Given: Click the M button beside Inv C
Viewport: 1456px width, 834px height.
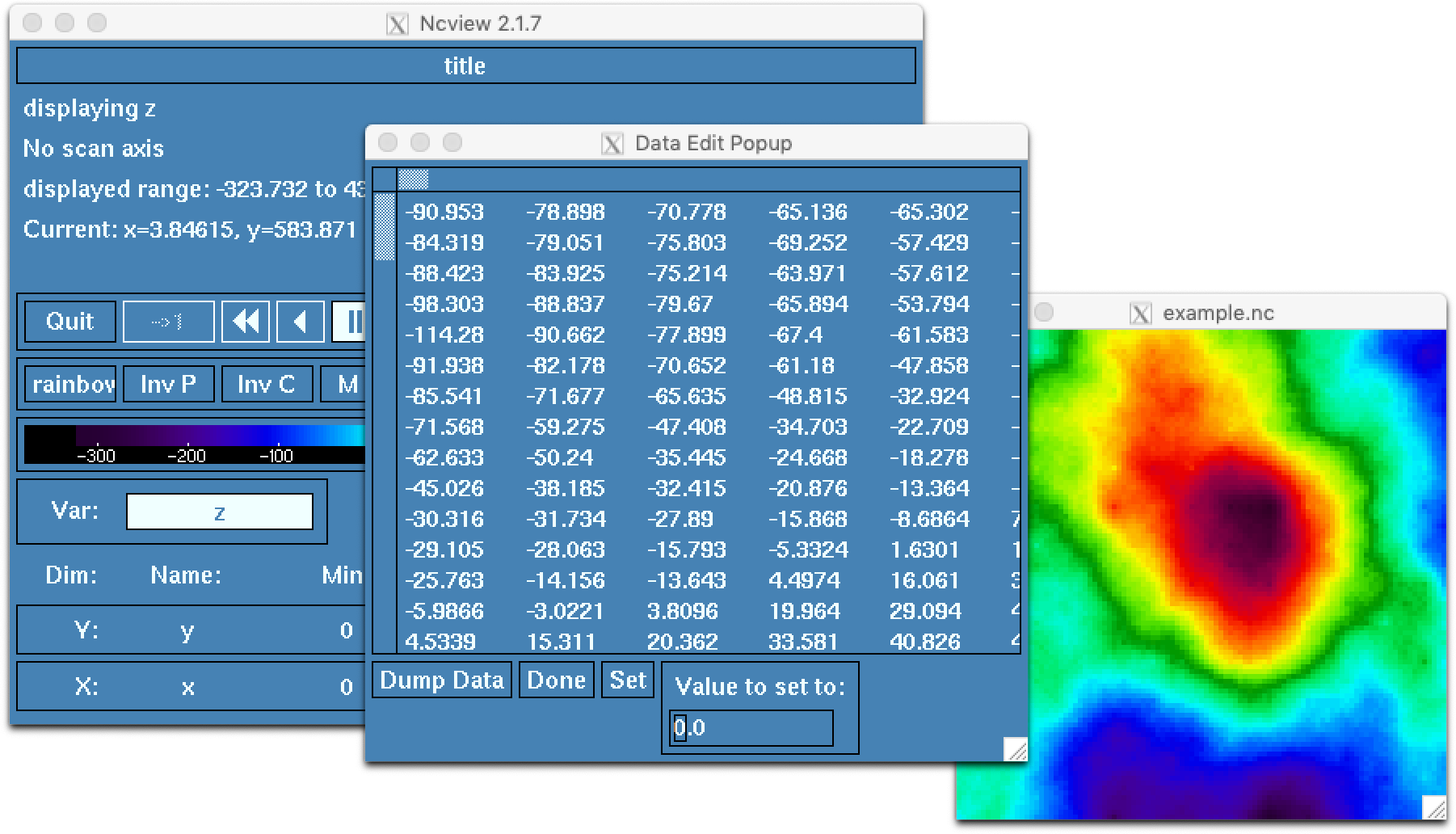Looking at the screenshot, I should 343,384.
